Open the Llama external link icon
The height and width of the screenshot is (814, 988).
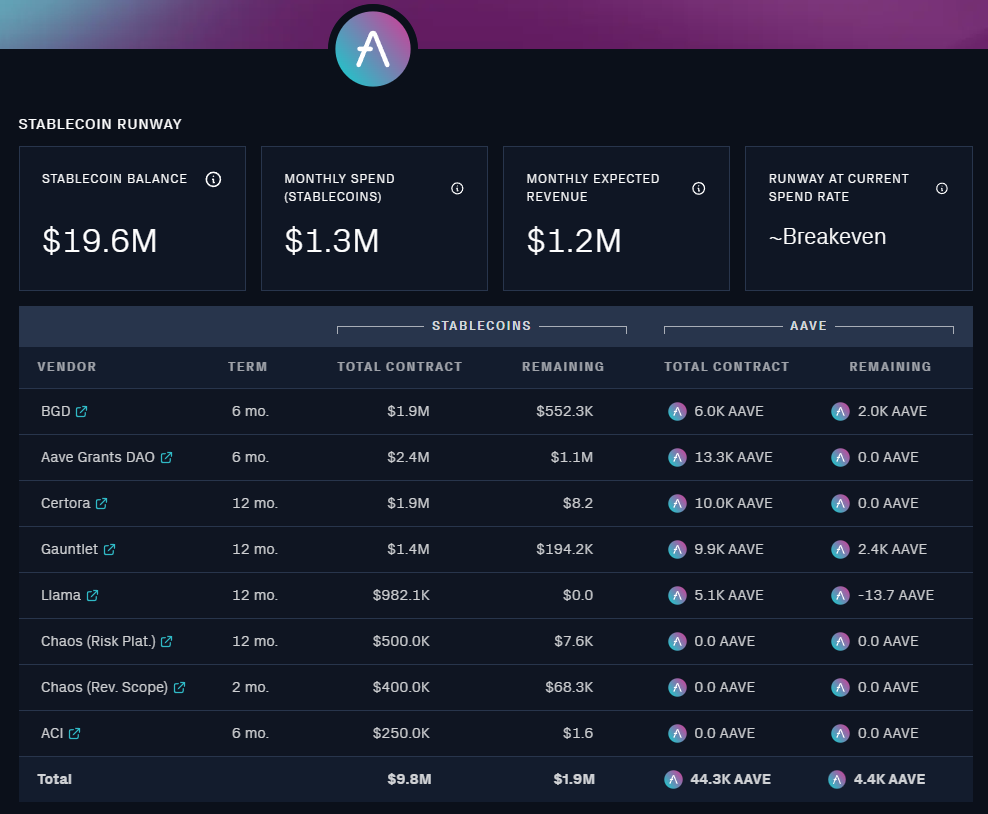point(93,595)
